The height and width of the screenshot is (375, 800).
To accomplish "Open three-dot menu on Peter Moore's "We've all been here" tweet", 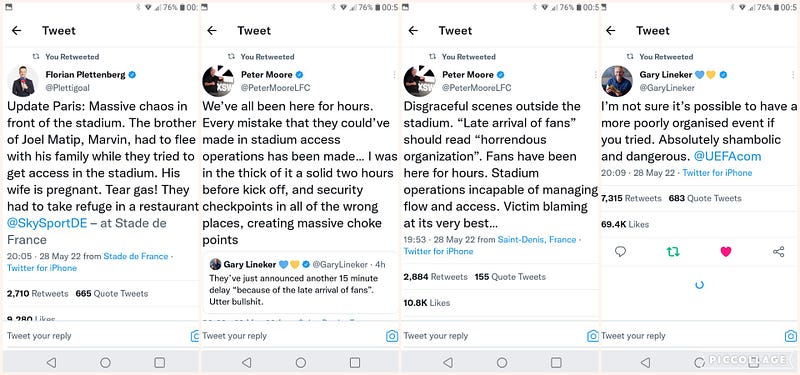I will (394, 74).
